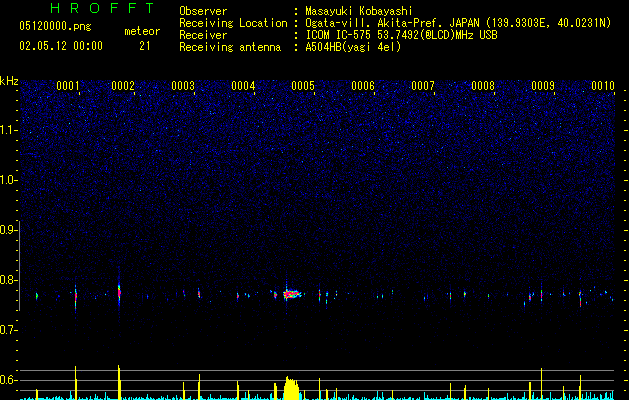Viewport: 629px width, 400px height.
Task: Click time marker 0001
Action: [x=67, y=86]
